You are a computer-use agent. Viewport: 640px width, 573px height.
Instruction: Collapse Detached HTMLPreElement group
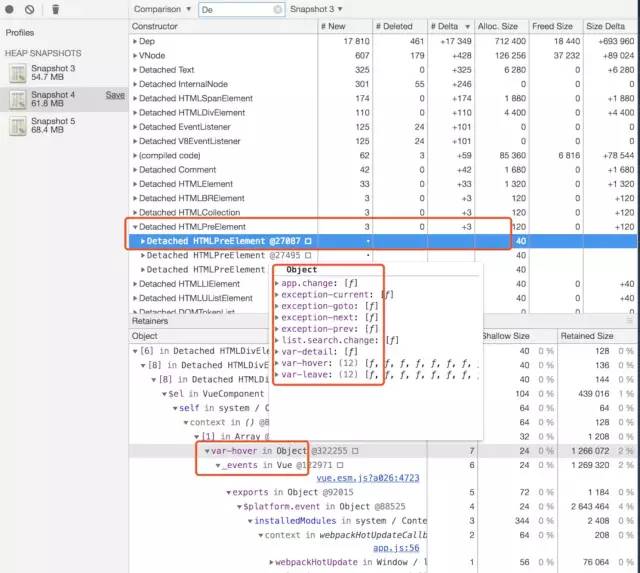pyautogui.click(x=135, y=227)
